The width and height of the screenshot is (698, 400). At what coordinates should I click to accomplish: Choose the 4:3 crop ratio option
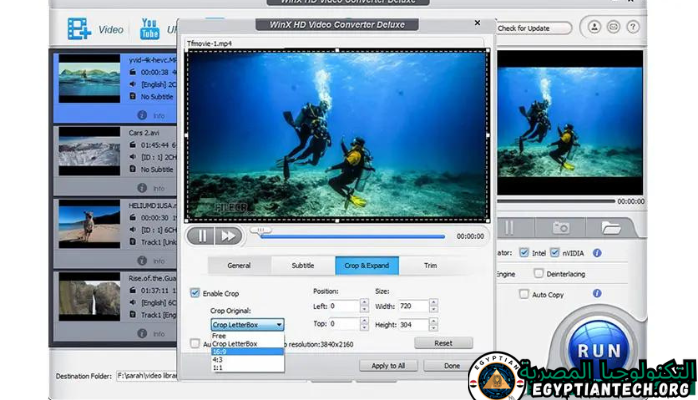[217, 360]
